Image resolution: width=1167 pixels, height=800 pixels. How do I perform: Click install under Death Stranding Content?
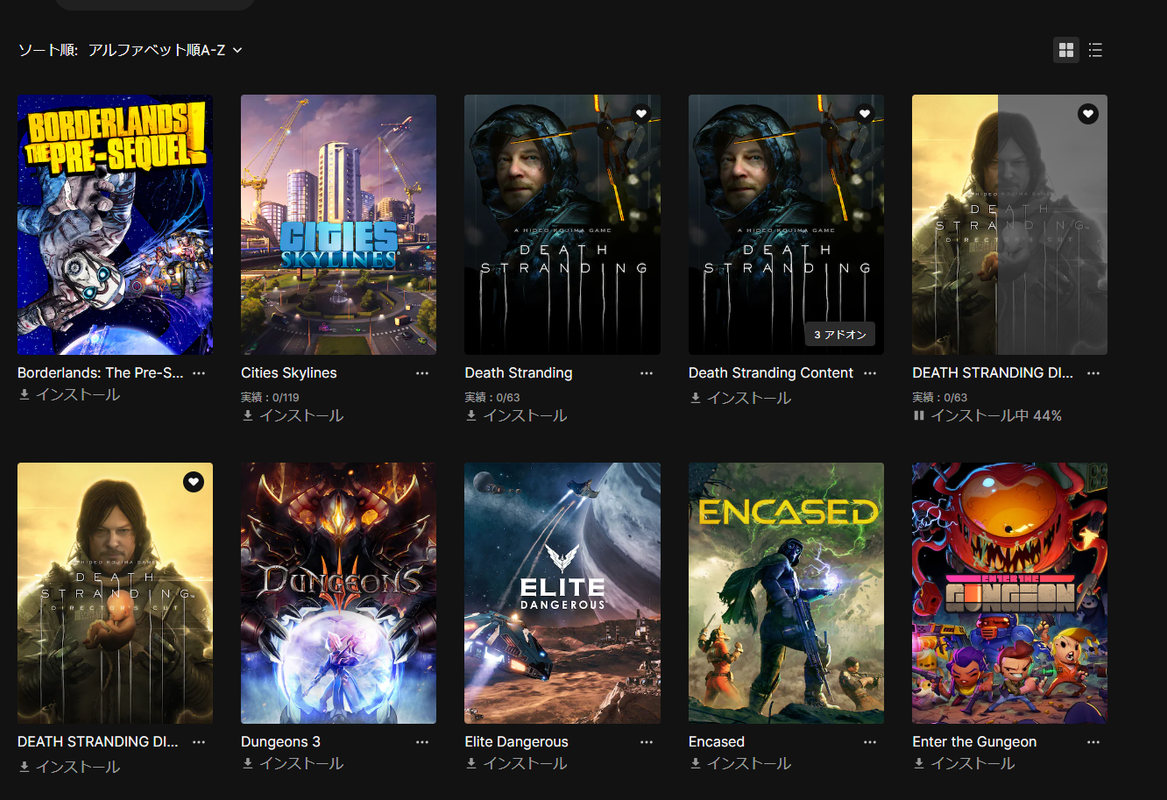pos(740,398)
